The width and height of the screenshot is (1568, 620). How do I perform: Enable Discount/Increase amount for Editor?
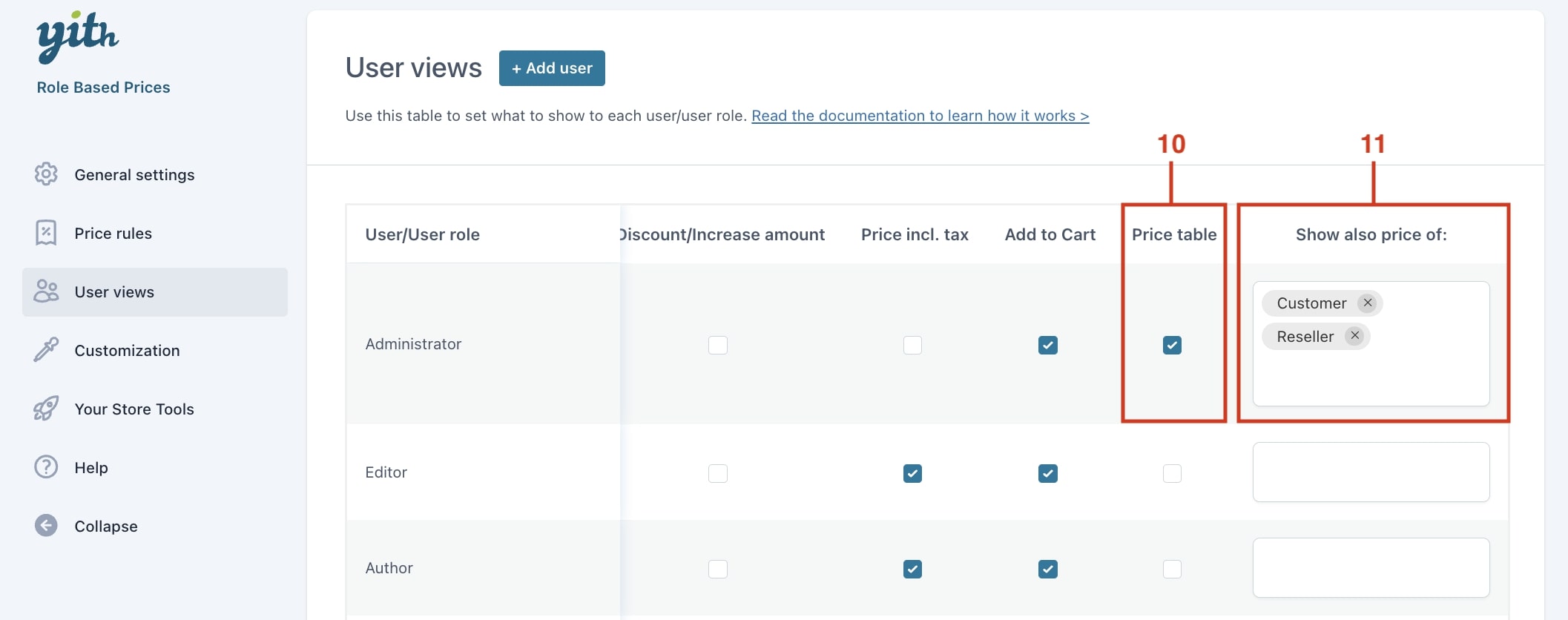click(x=718, y=473)
